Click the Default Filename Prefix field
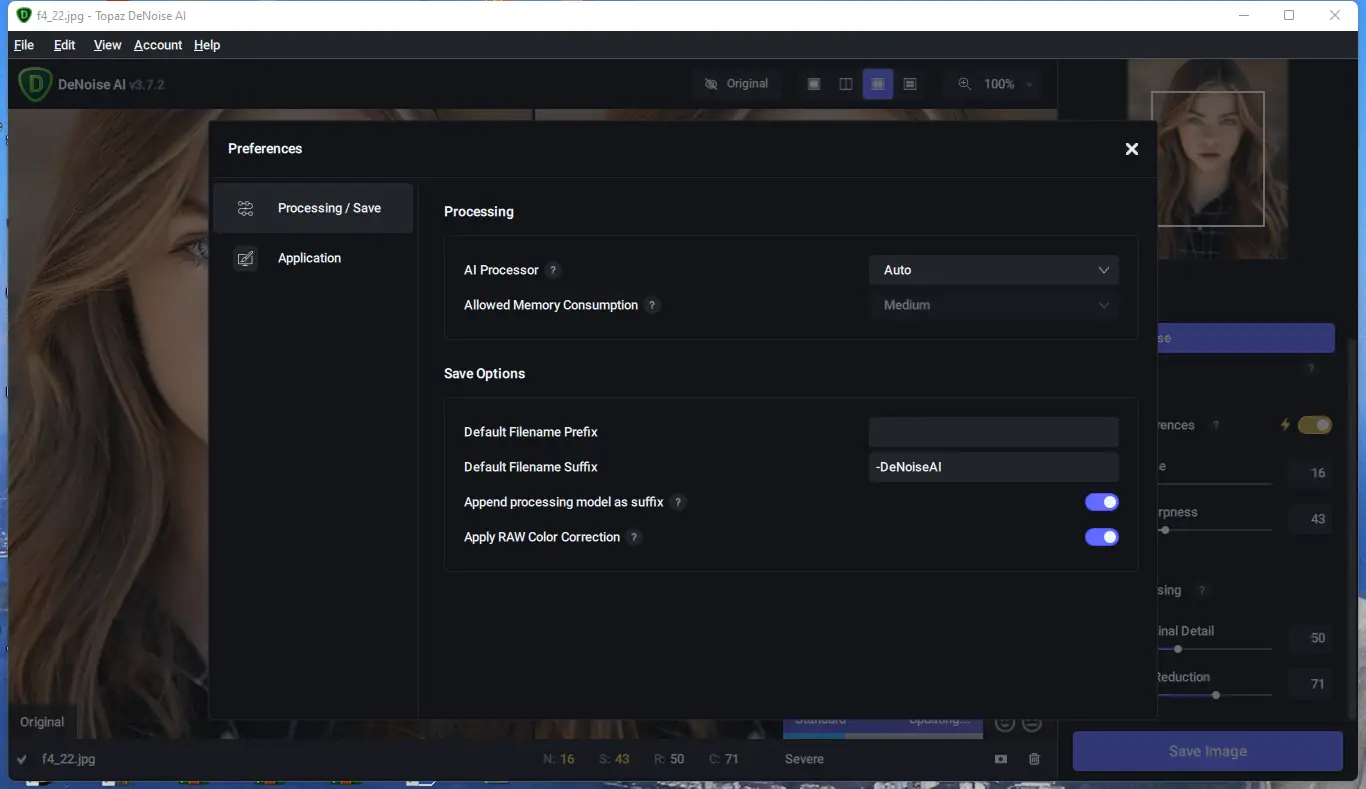The image size is (1366, 789). tap(993, 432)
